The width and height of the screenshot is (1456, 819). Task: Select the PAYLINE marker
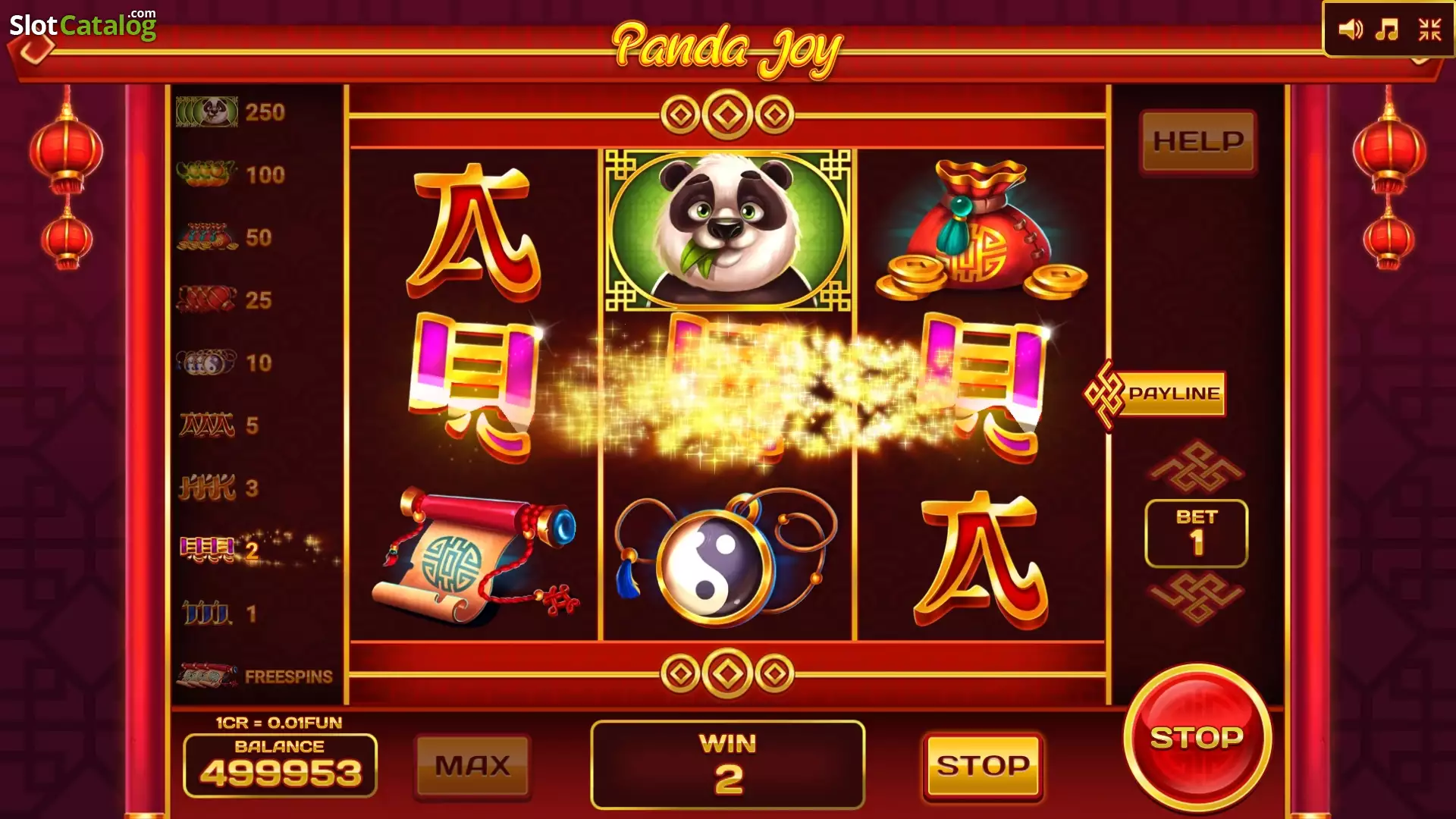(x=1156, y=394)
